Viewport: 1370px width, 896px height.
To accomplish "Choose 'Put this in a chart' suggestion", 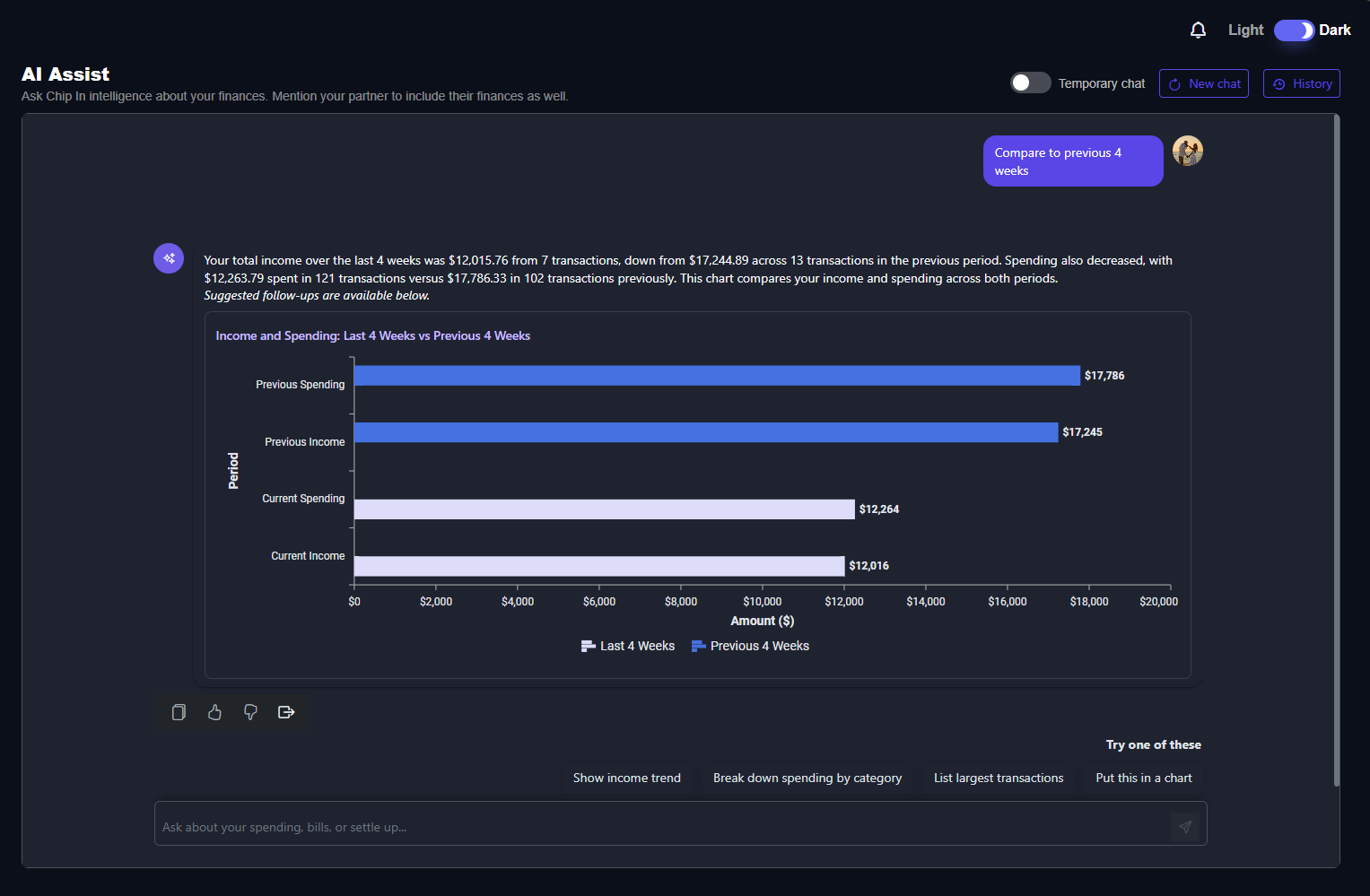I will pyautogui.click(x=1144, y=778).
